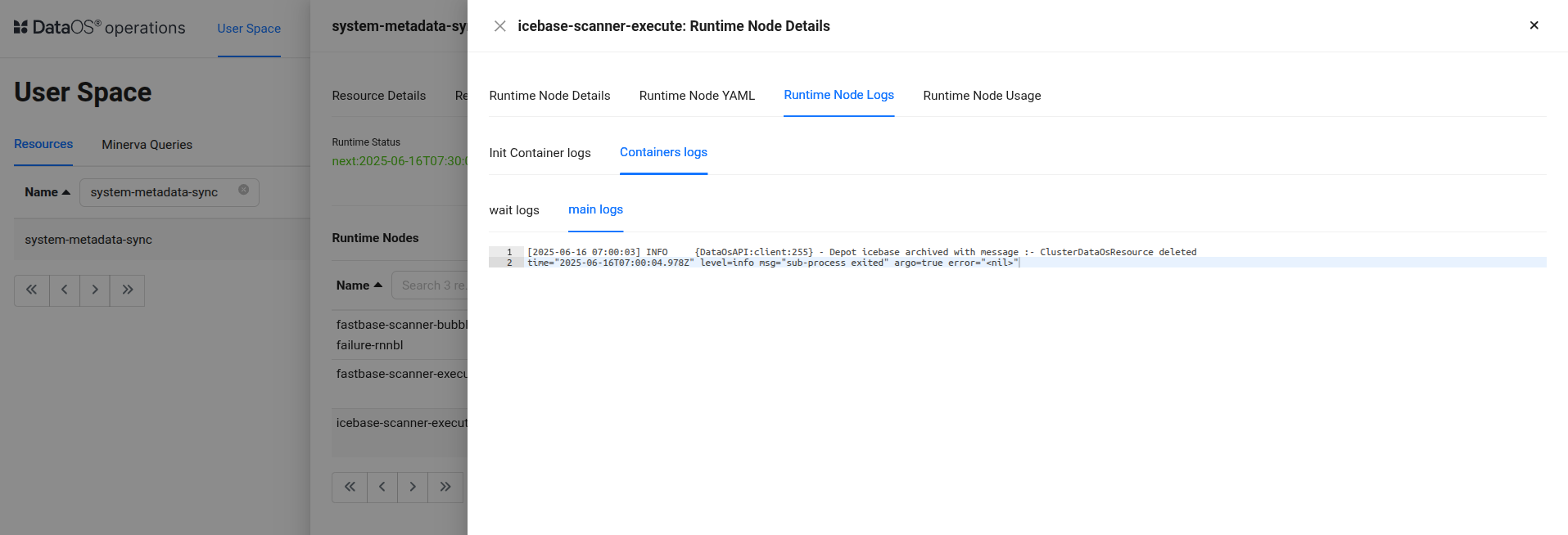Go to last page in Resources pagination
The width and height of the screenshot is (1568, 535).
tap(128, 290)
